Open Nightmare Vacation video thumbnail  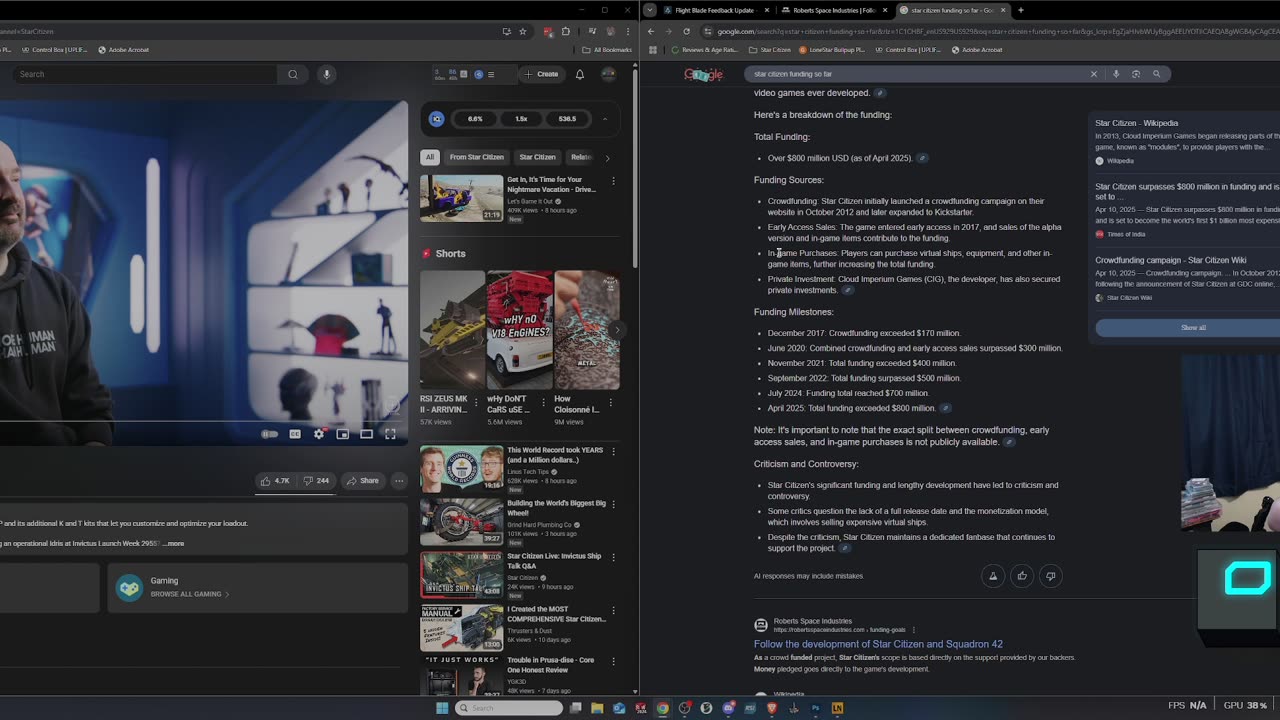(461, 198)
